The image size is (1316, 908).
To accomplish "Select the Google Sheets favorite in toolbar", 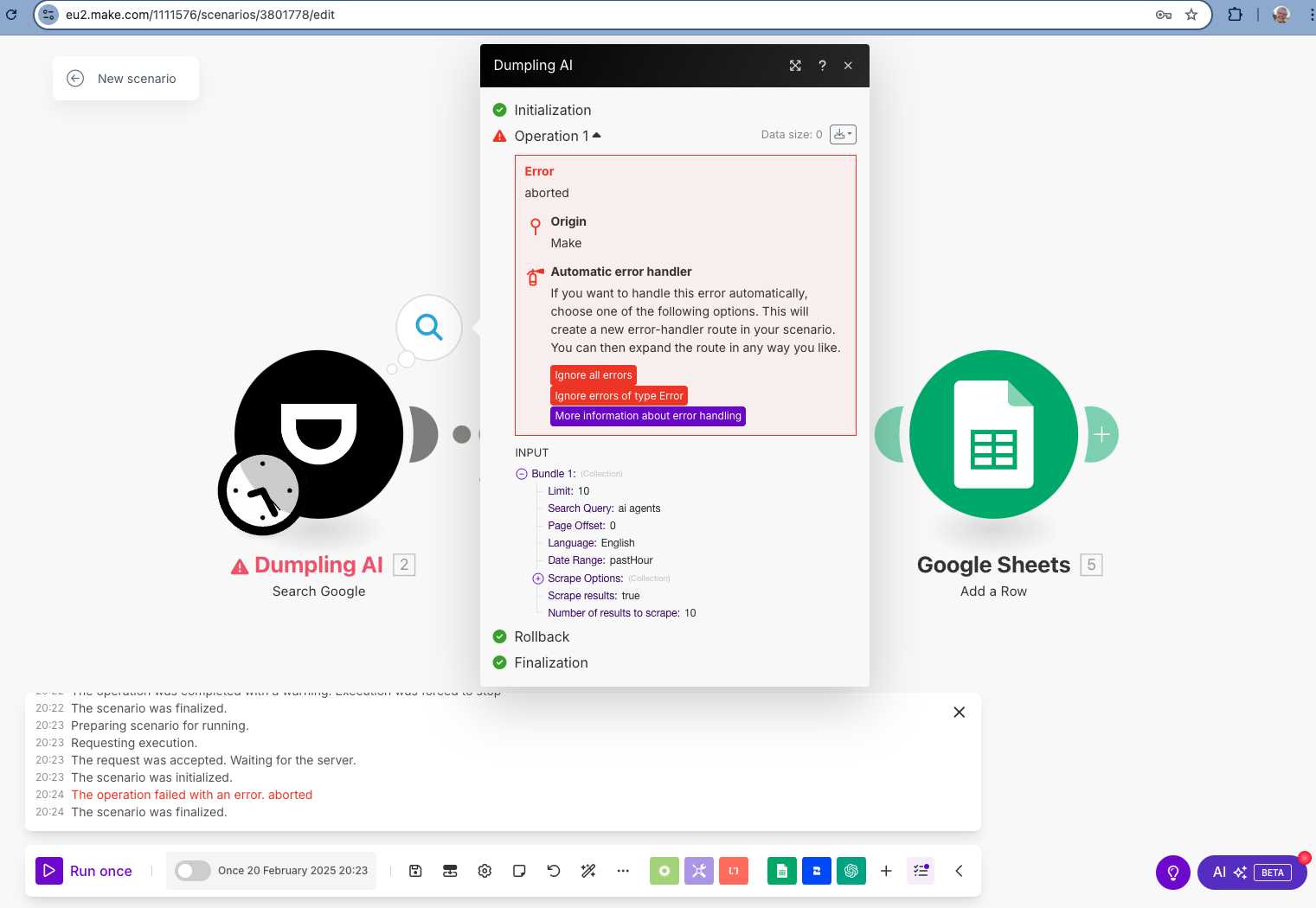I will point(782,871).
